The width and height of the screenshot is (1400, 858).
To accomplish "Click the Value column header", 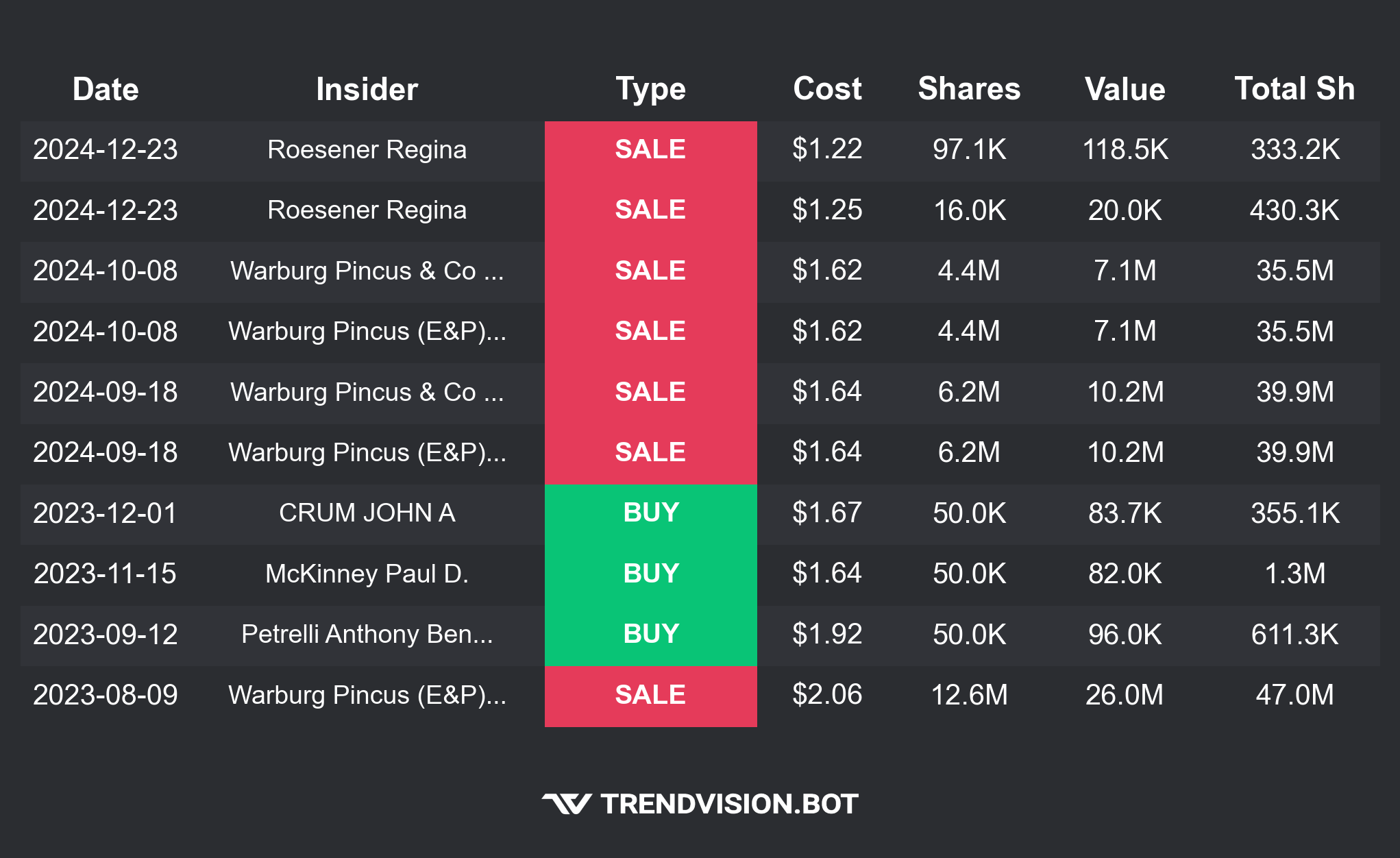I will pos(1125,89).
